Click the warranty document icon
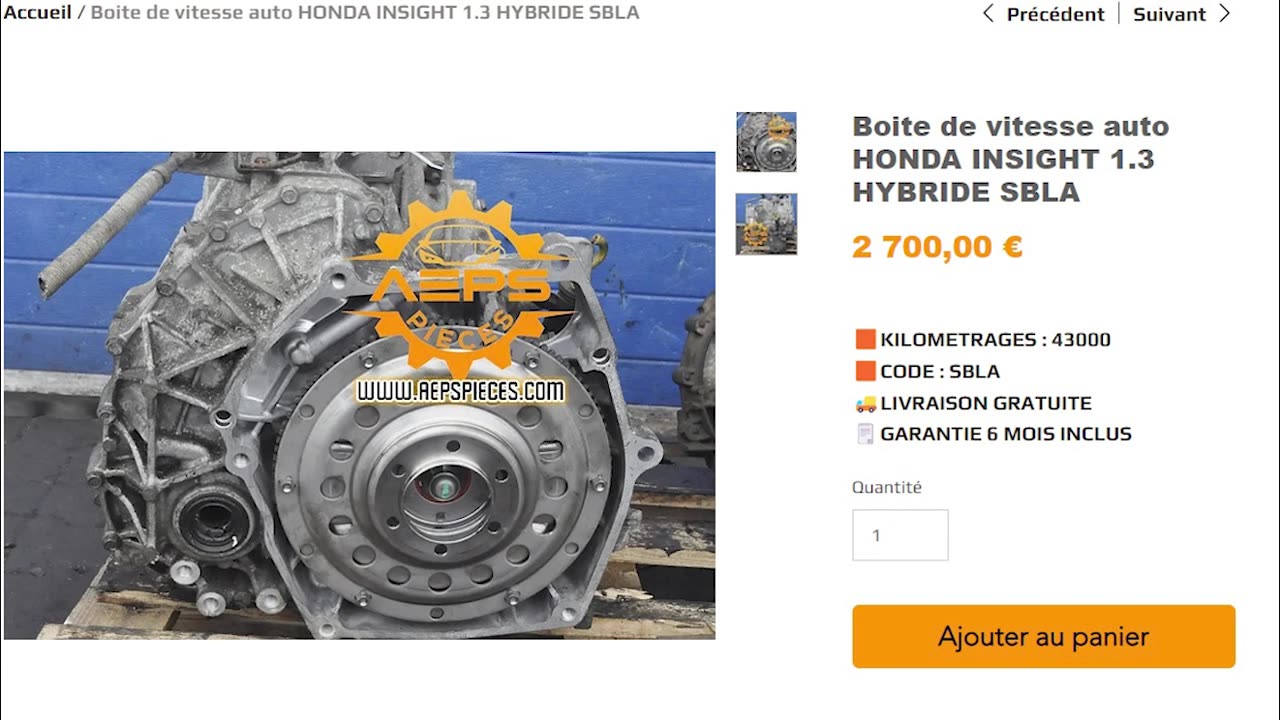Image resolution: width=1280 pixels, height=720 pixels. [x=865, y=434]
